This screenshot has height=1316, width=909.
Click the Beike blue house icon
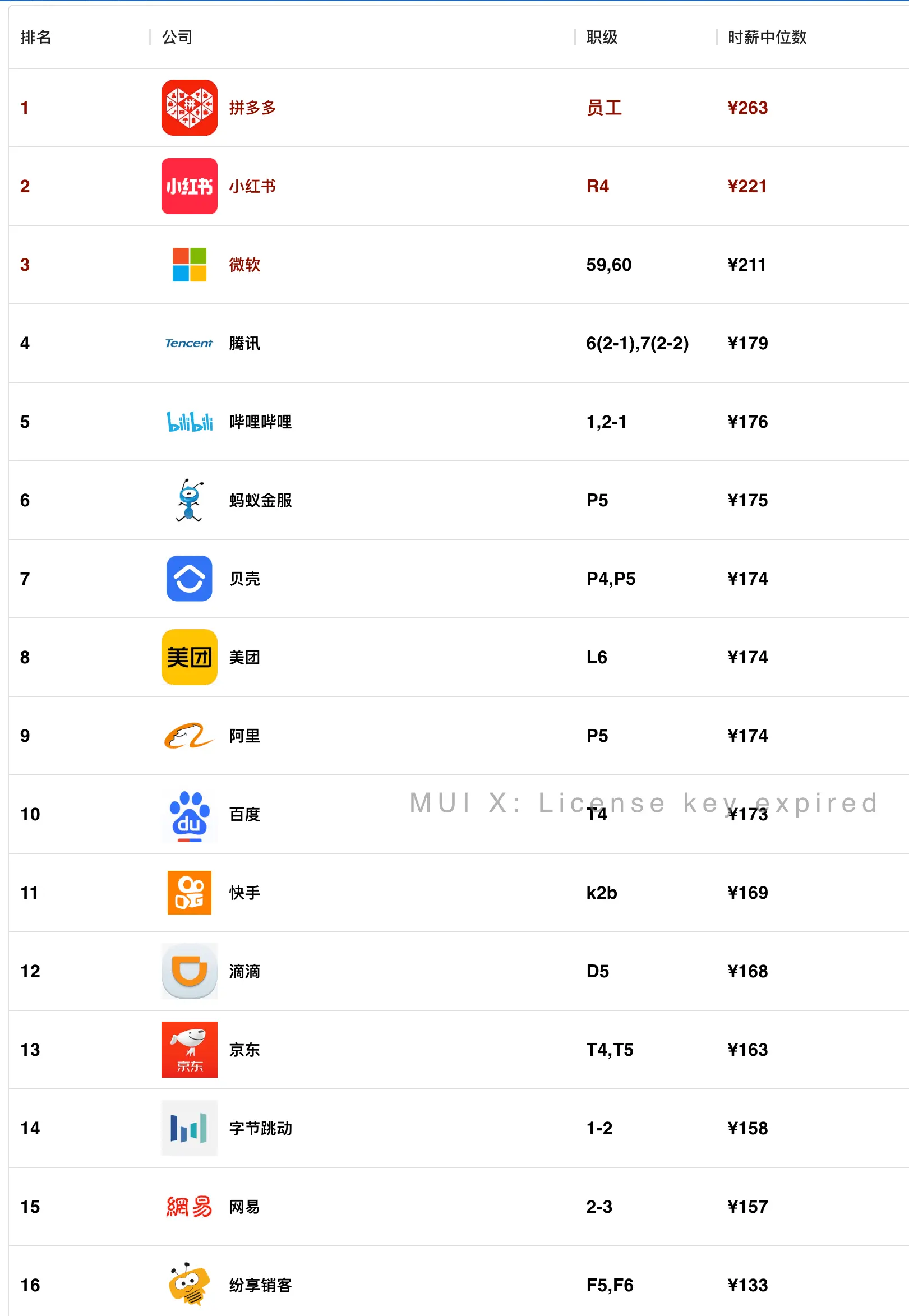[x=189, y=579]
